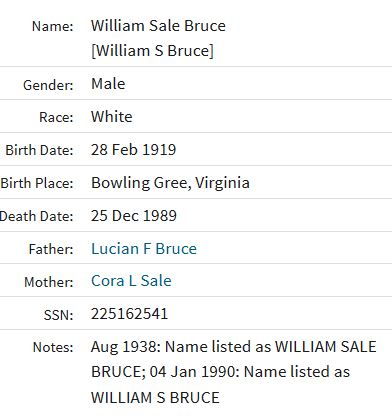Click the Name field label
This screenshot has height=418, width=392.
pyautogui.click(x=53, y=26)
